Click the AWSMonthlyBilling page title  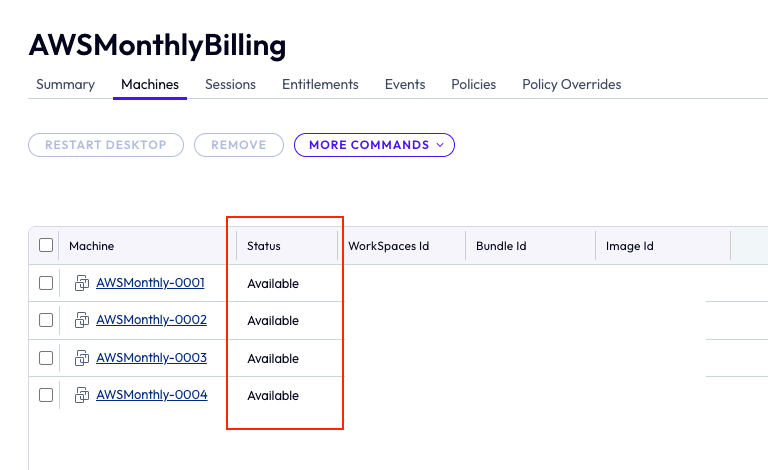coord(157,46)
